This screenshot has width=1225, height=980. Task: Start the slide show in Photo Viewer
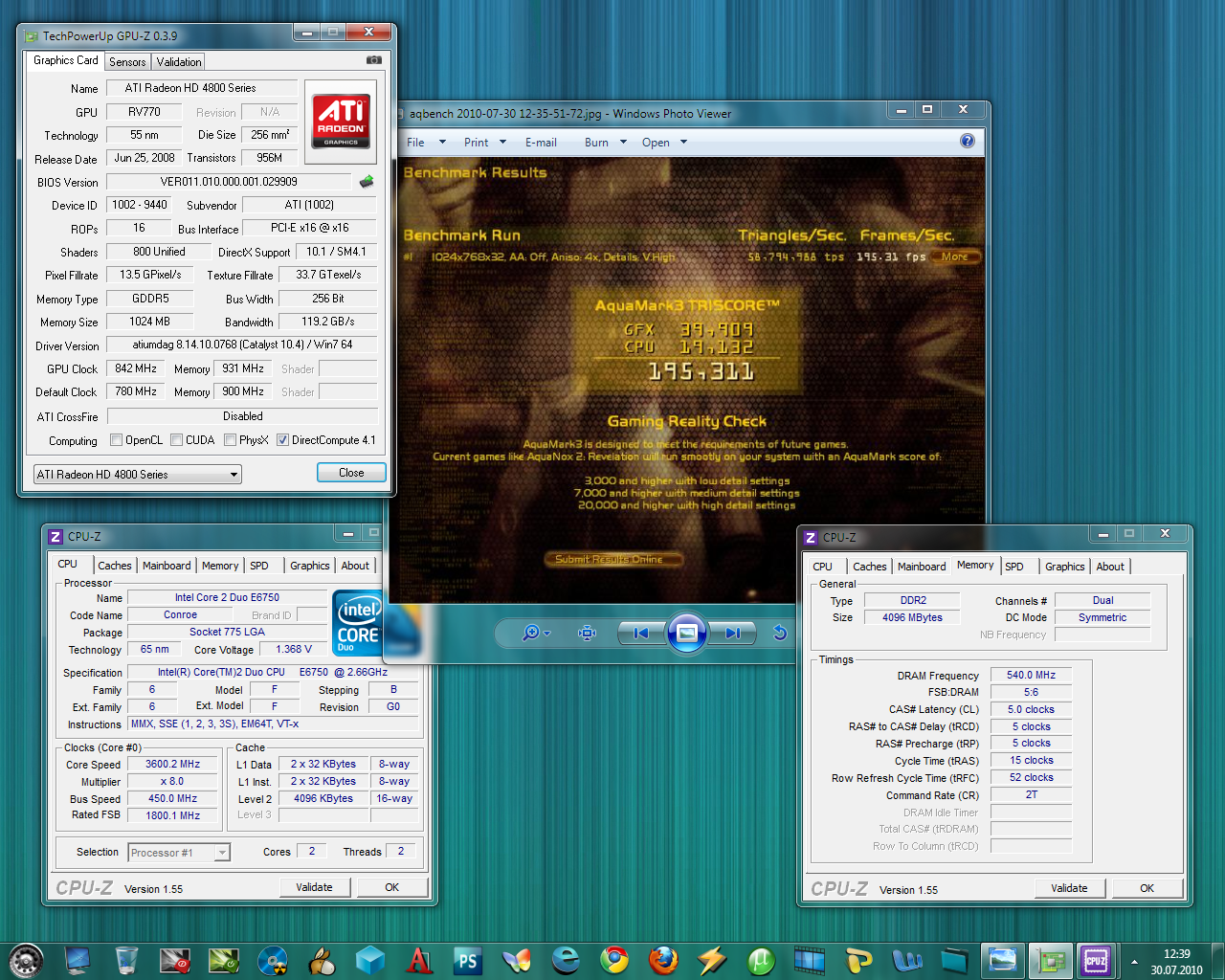(x=687, y=633)
